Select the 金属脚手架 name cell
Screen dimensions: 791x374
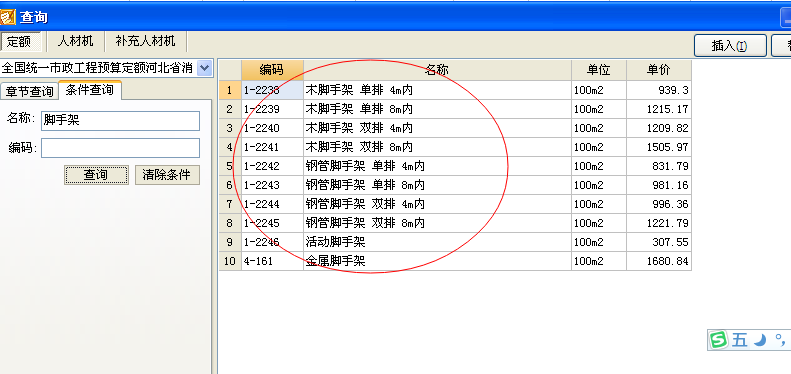click(437, 261)
